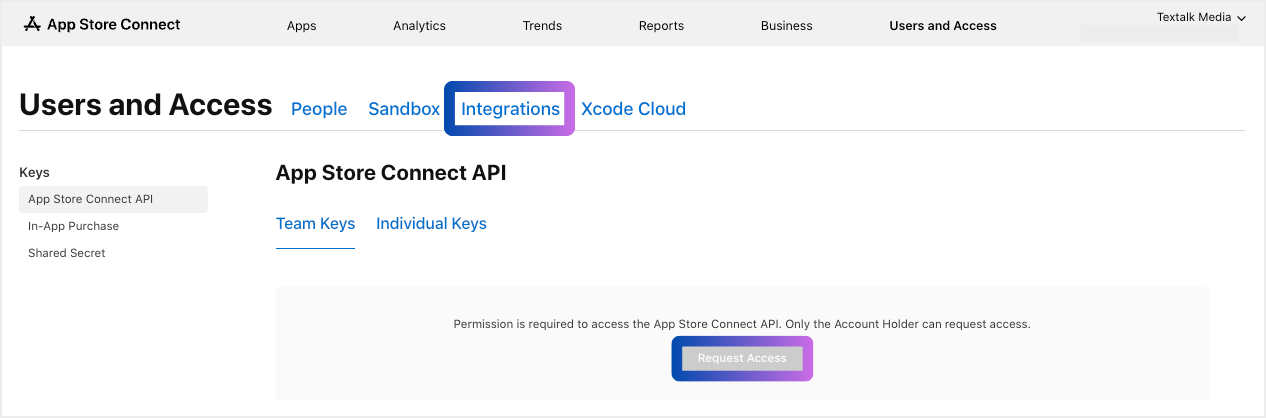Open the Apps section
Image resolution: width=1266 pixels, height=418 pixels.
tap(301, 26)
